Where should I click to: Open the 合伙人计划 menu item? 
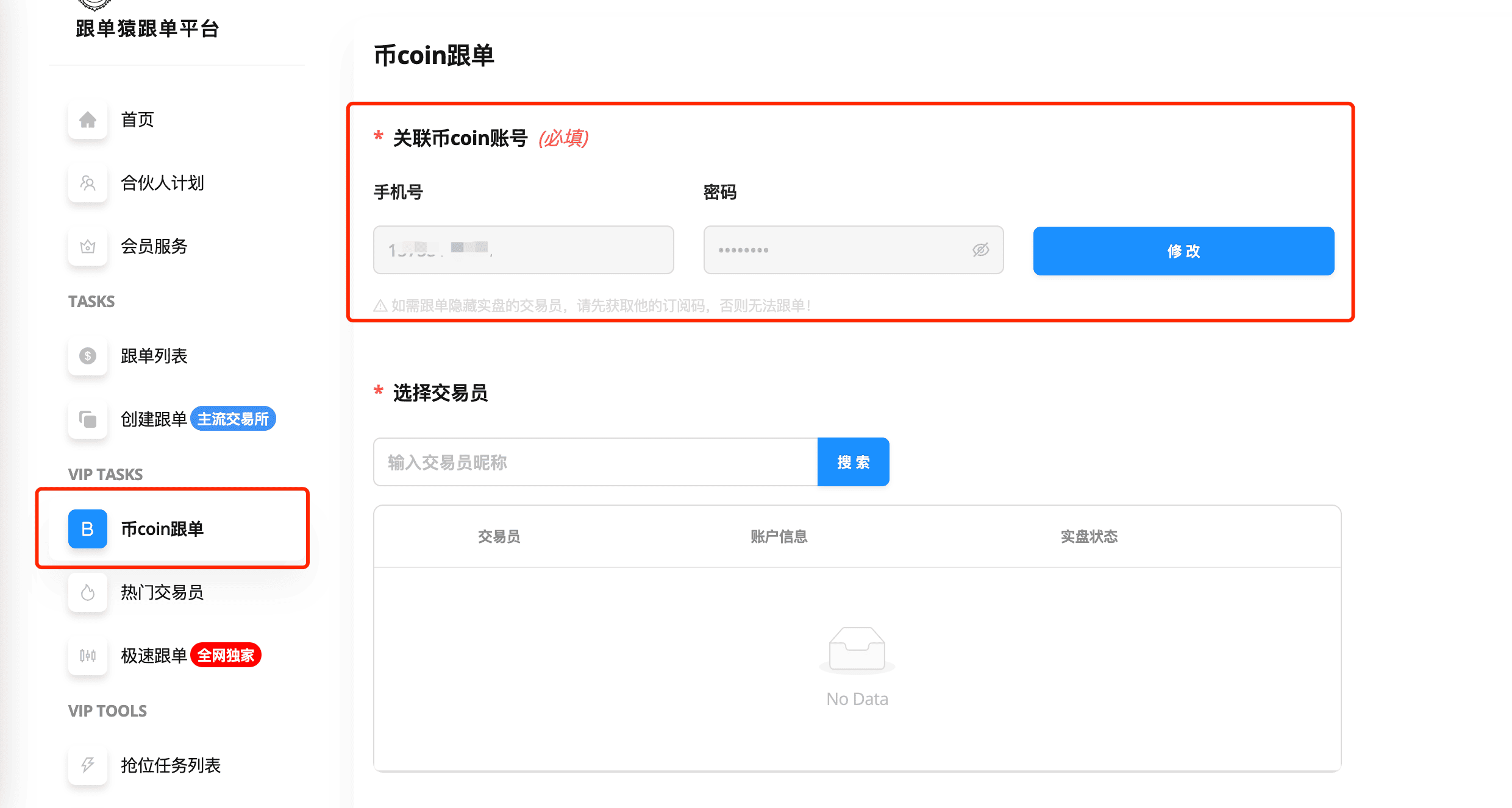coord(162,183)
